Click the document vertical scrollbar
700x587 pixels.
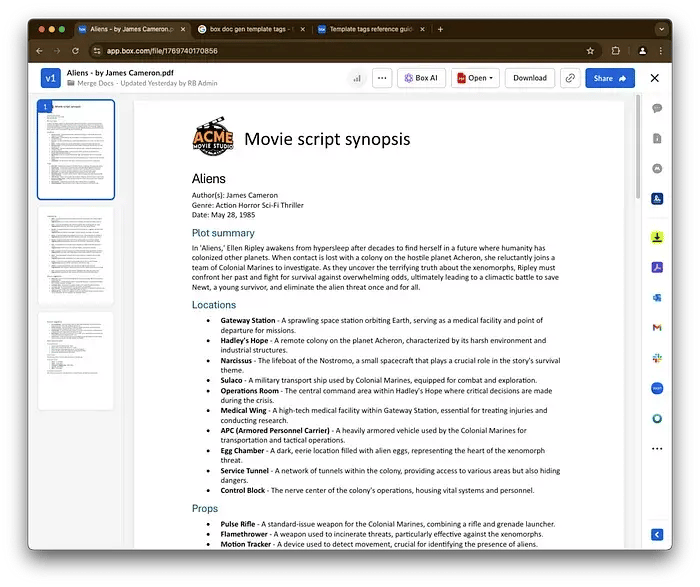[x=638, y=147]
